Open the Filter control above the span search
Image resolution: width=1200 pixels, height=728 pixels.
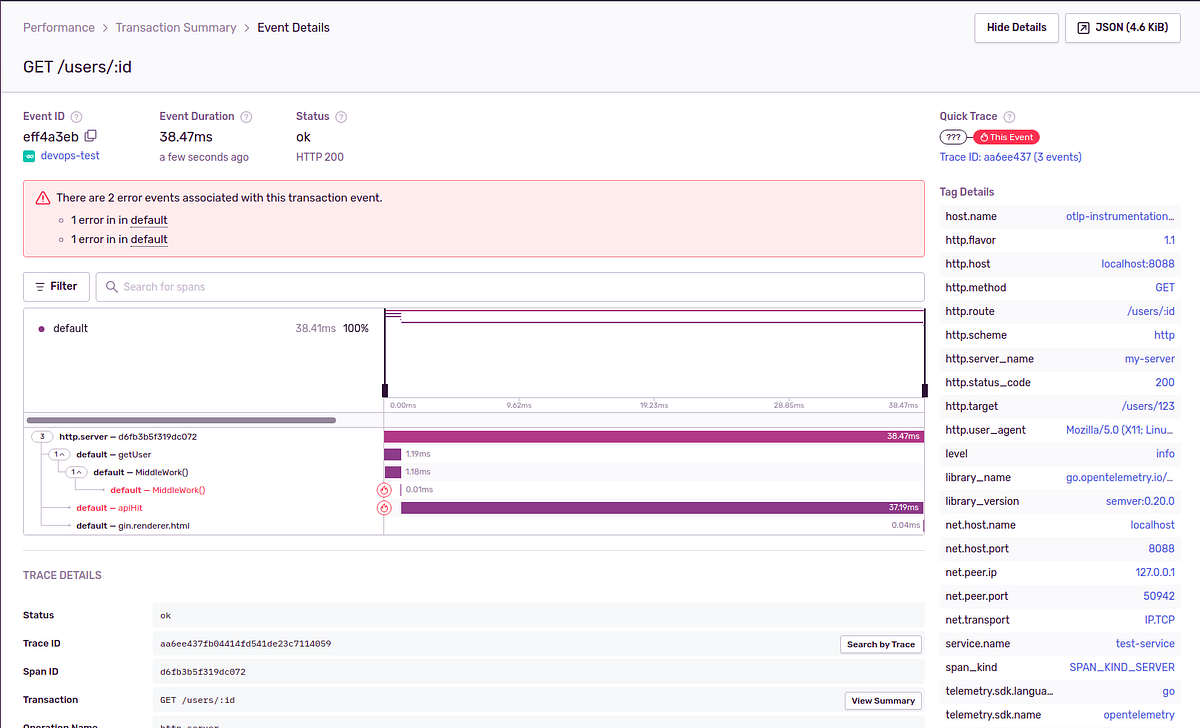[x=56, y=286]
